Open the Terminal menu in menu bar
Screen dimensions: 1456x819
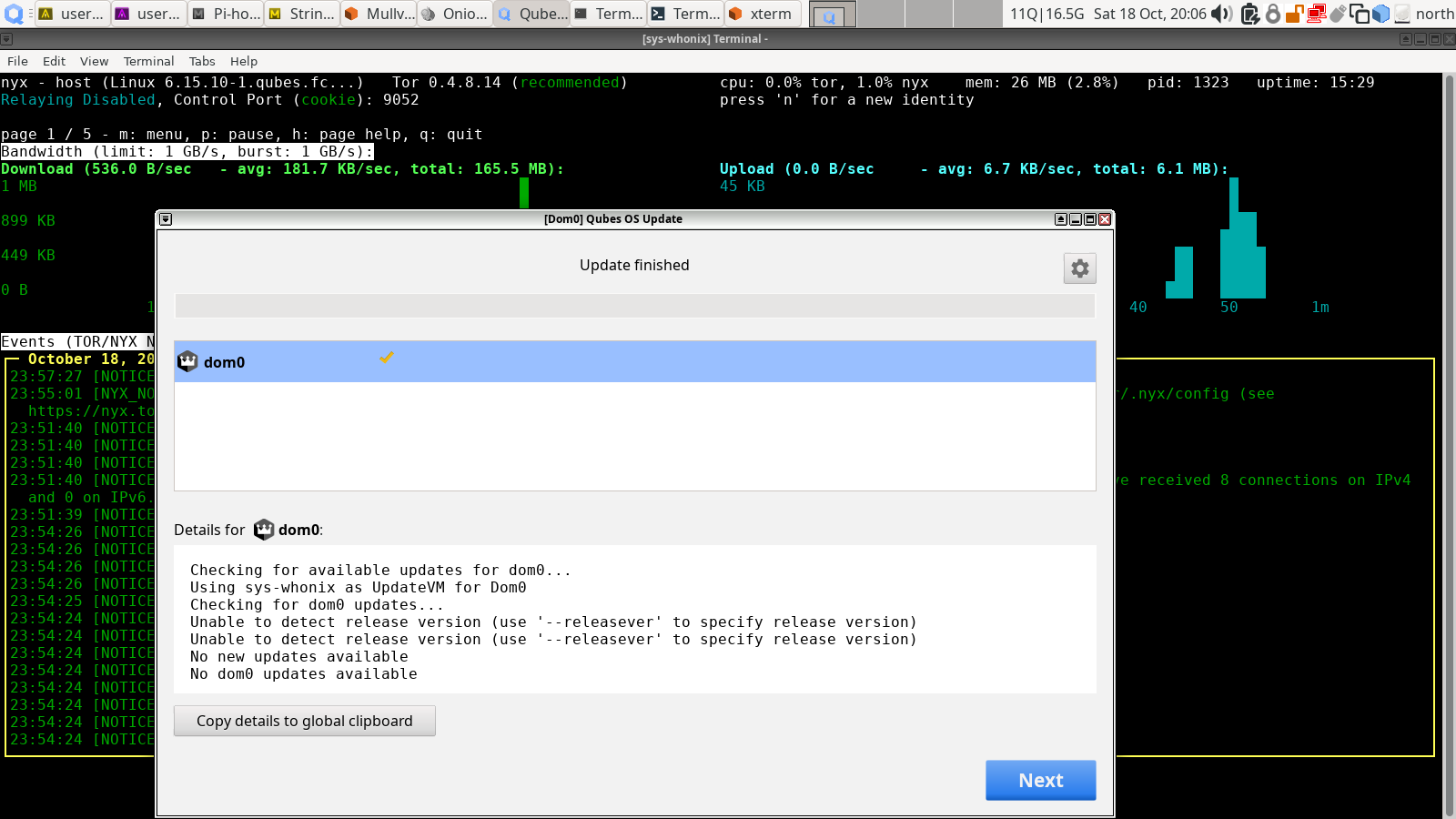[148, 61]
